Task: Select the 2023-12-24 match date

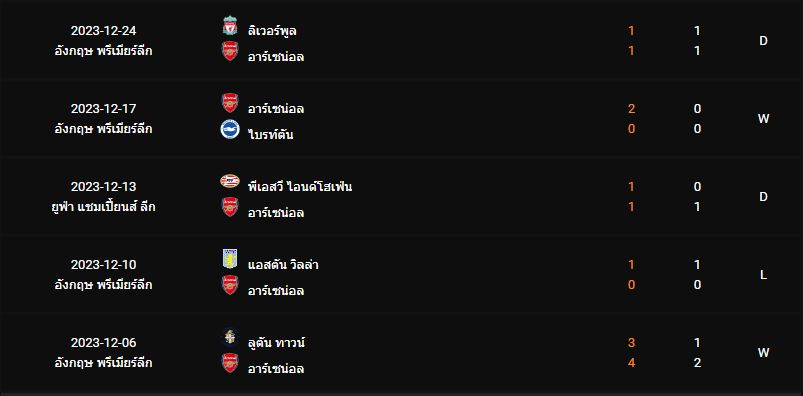Action: click(x=103, y=31)
